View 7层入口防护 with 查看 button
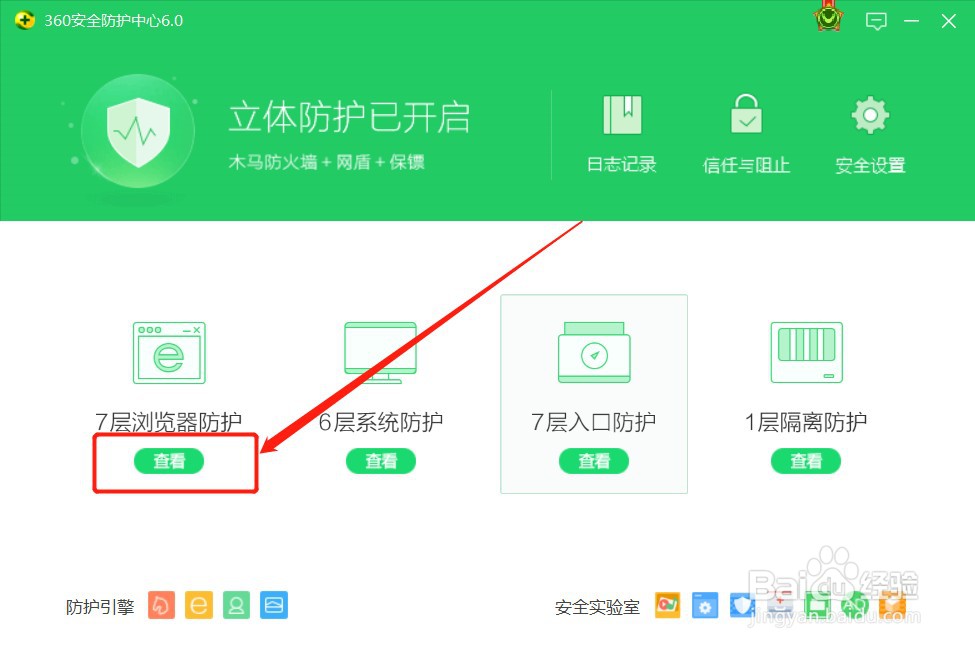The height and width of the screenshot is (650, 975). 594,461
